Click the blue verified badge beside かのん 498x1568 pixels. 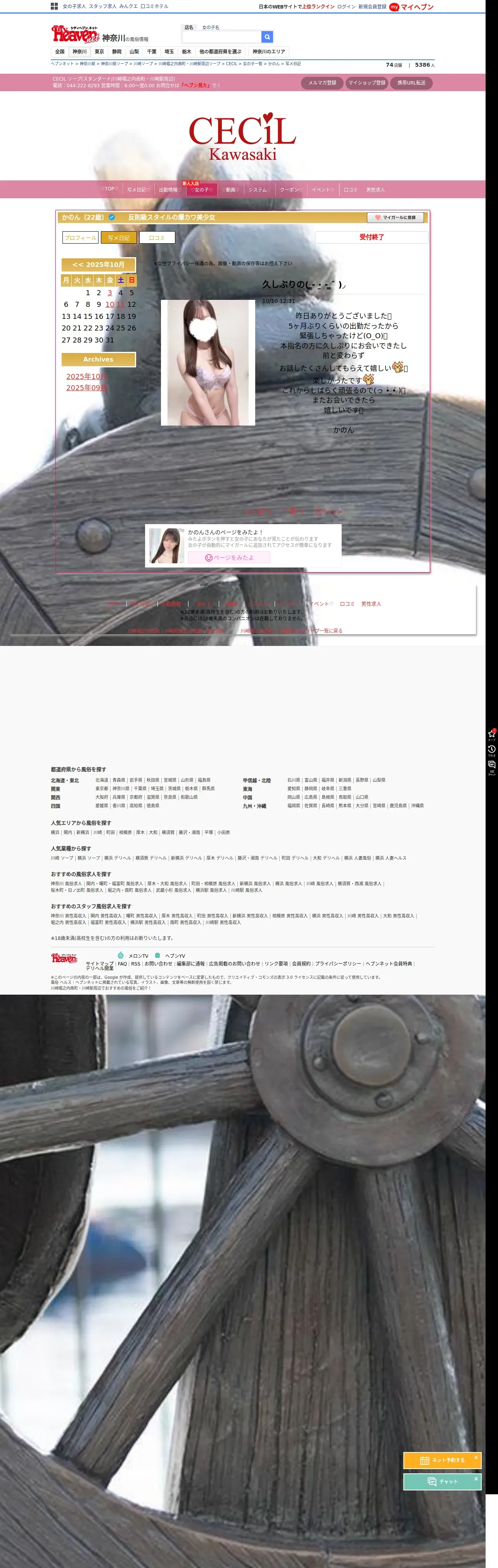click(111, 217)
